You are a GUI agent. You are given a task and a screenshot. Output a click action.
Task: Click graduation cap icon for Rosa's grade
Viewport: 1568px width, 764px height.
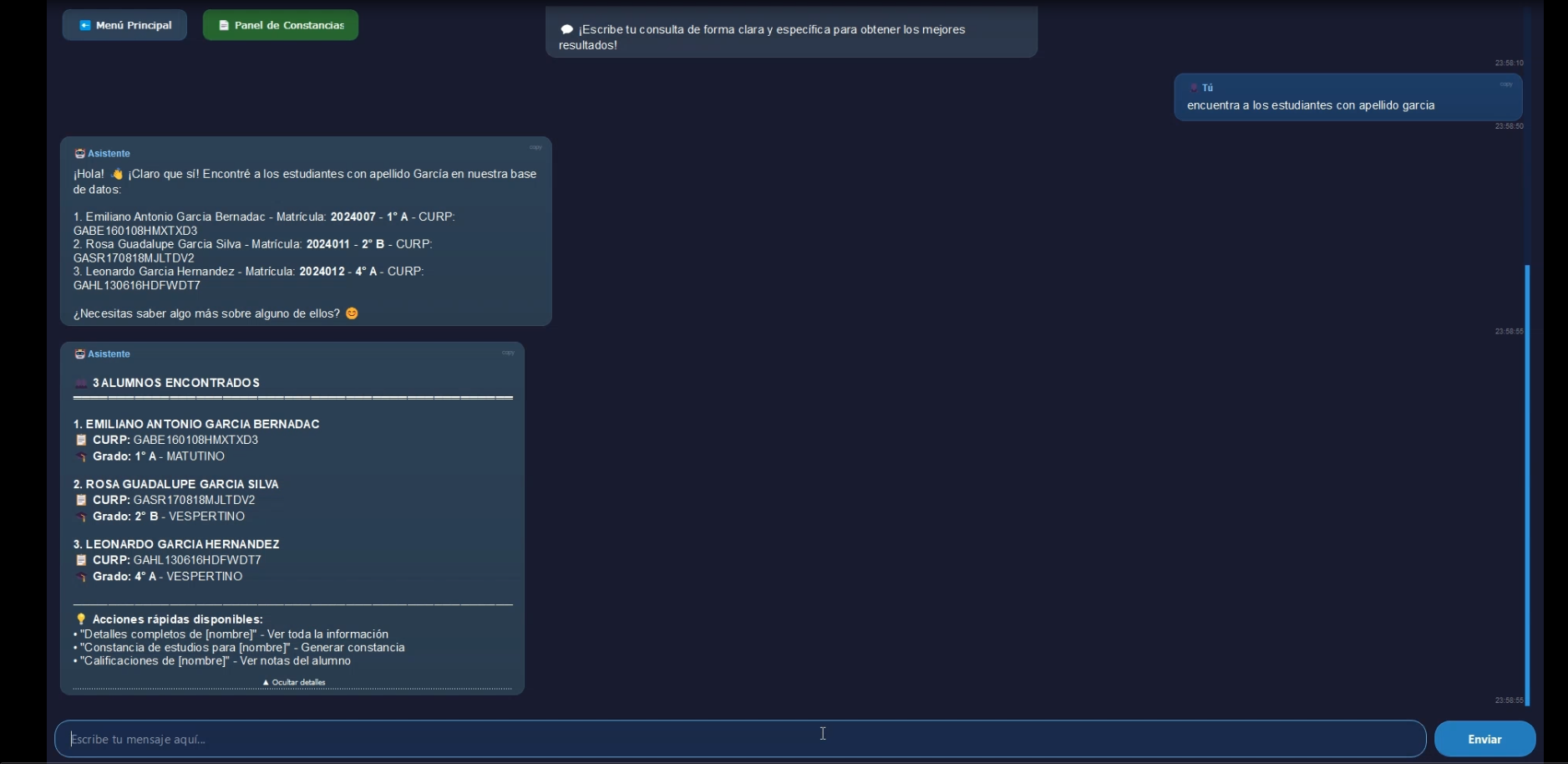click(x=81, y=517)
